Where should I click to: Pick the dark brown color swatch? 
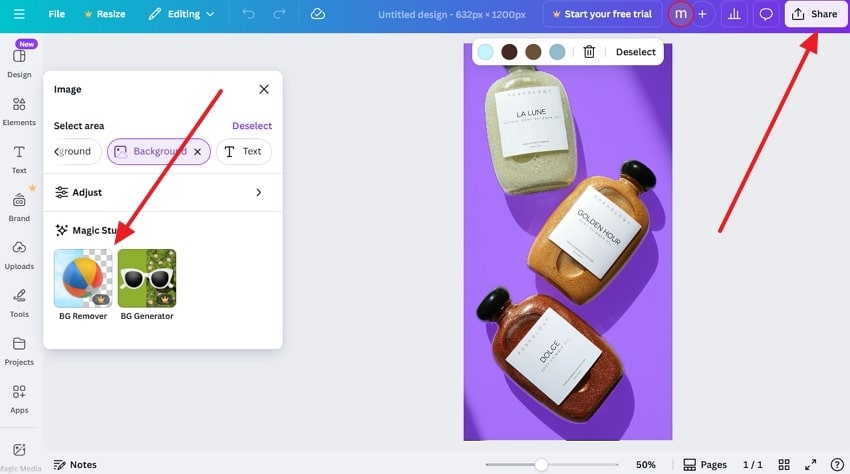click(509, 52)
